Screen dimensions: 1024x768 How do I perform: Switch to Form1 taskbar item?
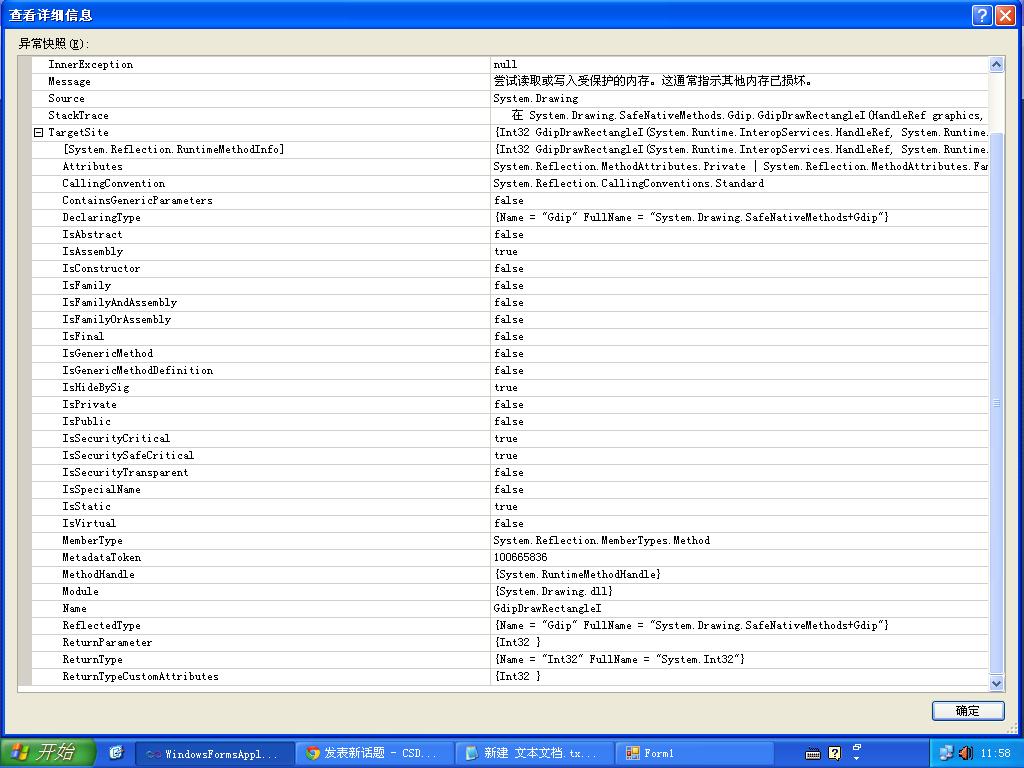coord(693,754)
